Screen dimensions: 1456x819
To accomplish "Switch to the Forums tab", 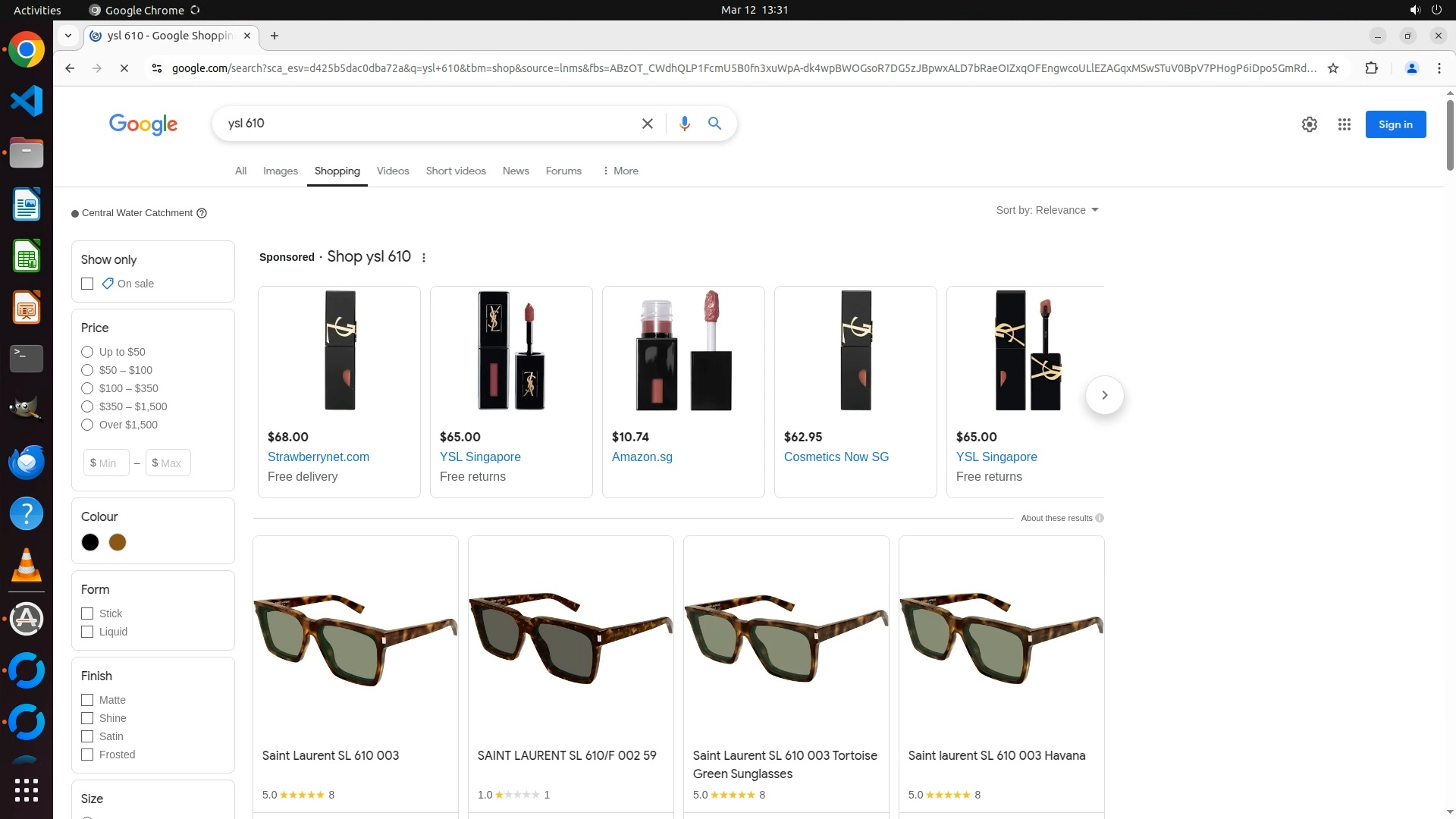I will [x=563, y=171].
